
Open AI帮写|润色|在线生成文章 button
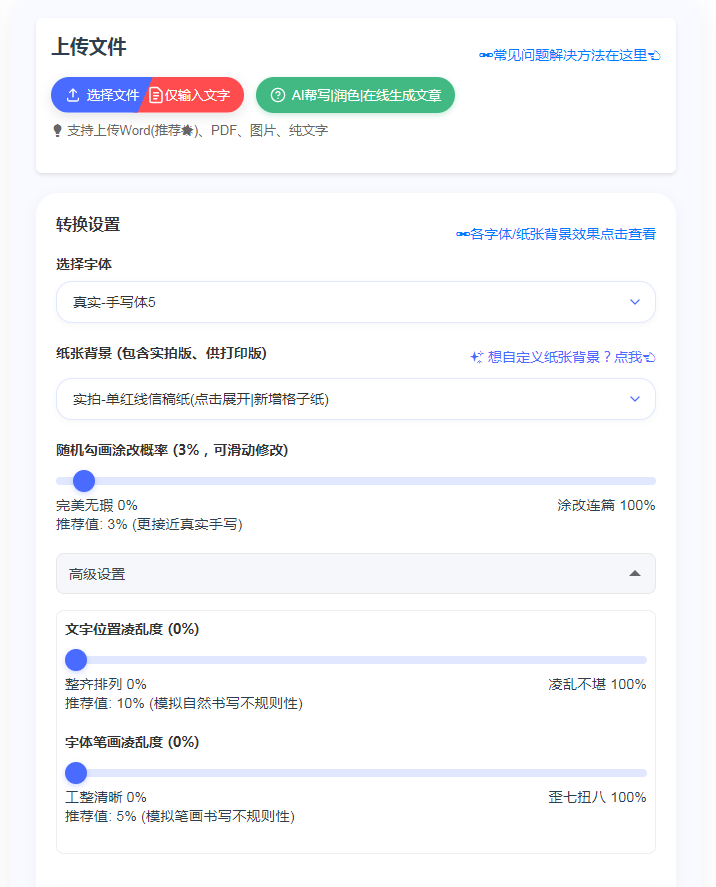355,95
